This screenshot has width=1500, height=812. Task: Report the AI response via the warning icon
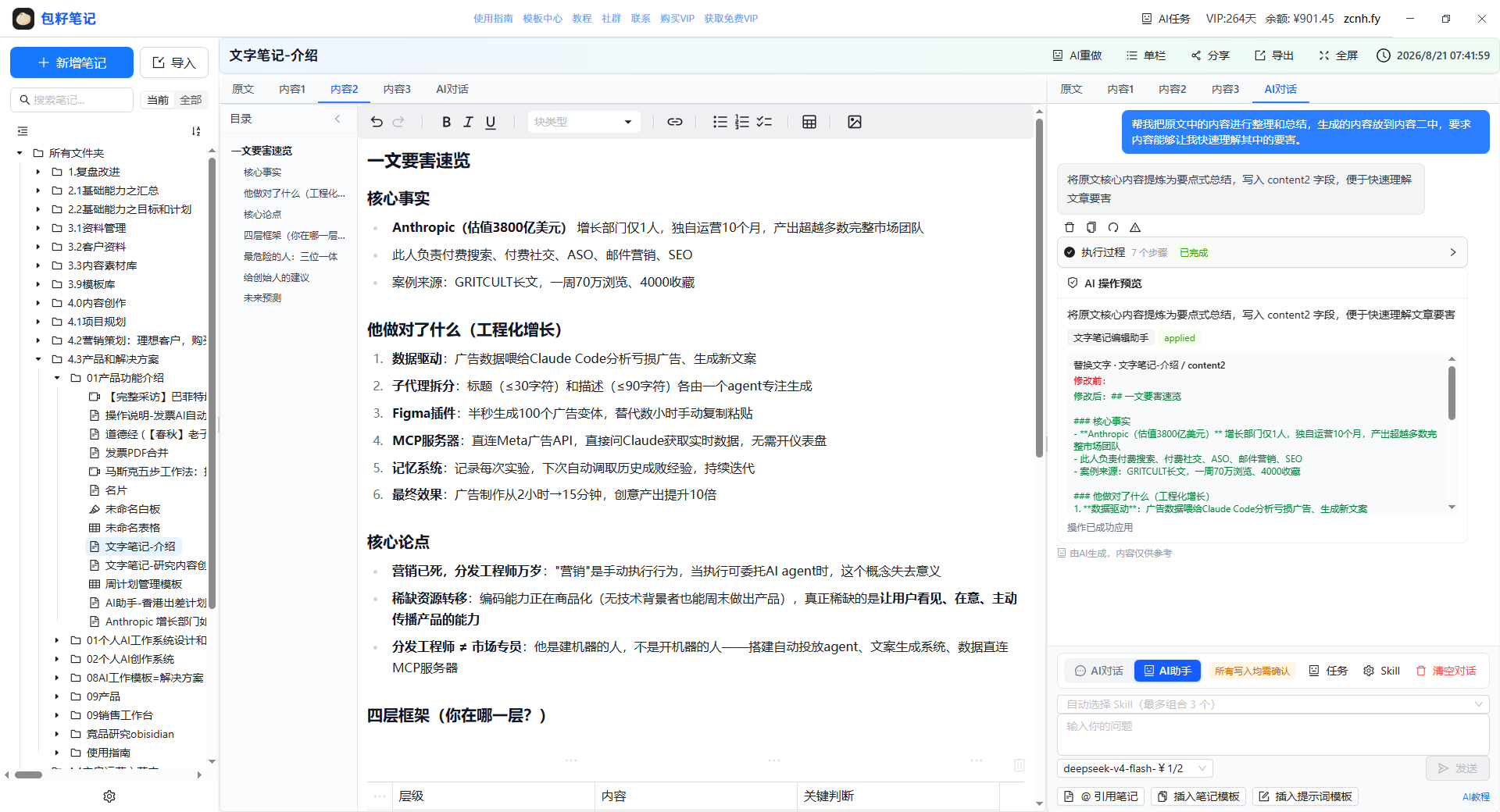pos(1135,227)
